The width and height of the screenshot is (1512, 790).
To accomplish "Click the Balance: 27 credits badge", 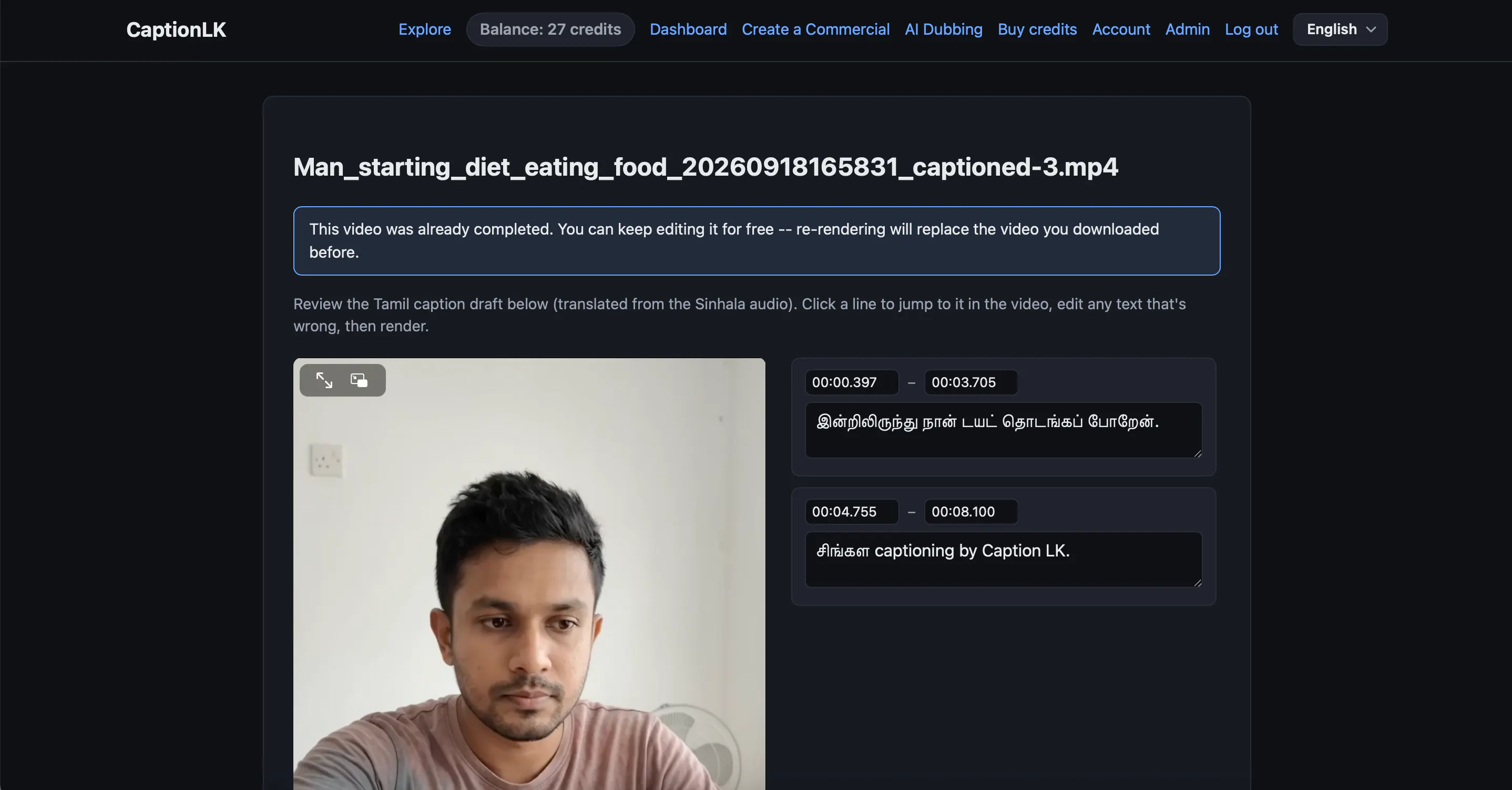I will point(550,29).
